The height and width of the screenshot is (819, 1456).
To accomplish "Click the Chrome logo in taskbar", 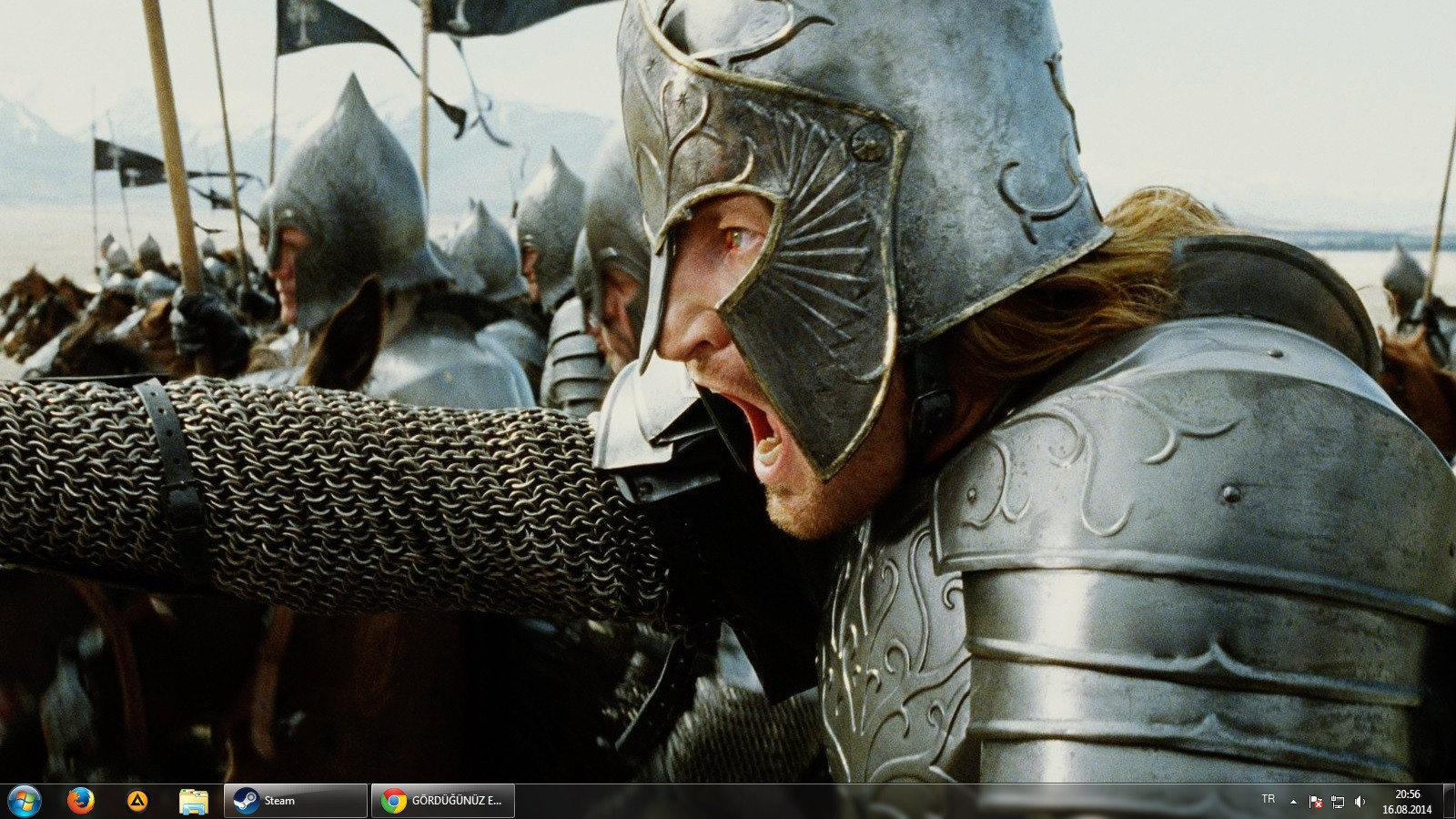I will coord(393,801).
